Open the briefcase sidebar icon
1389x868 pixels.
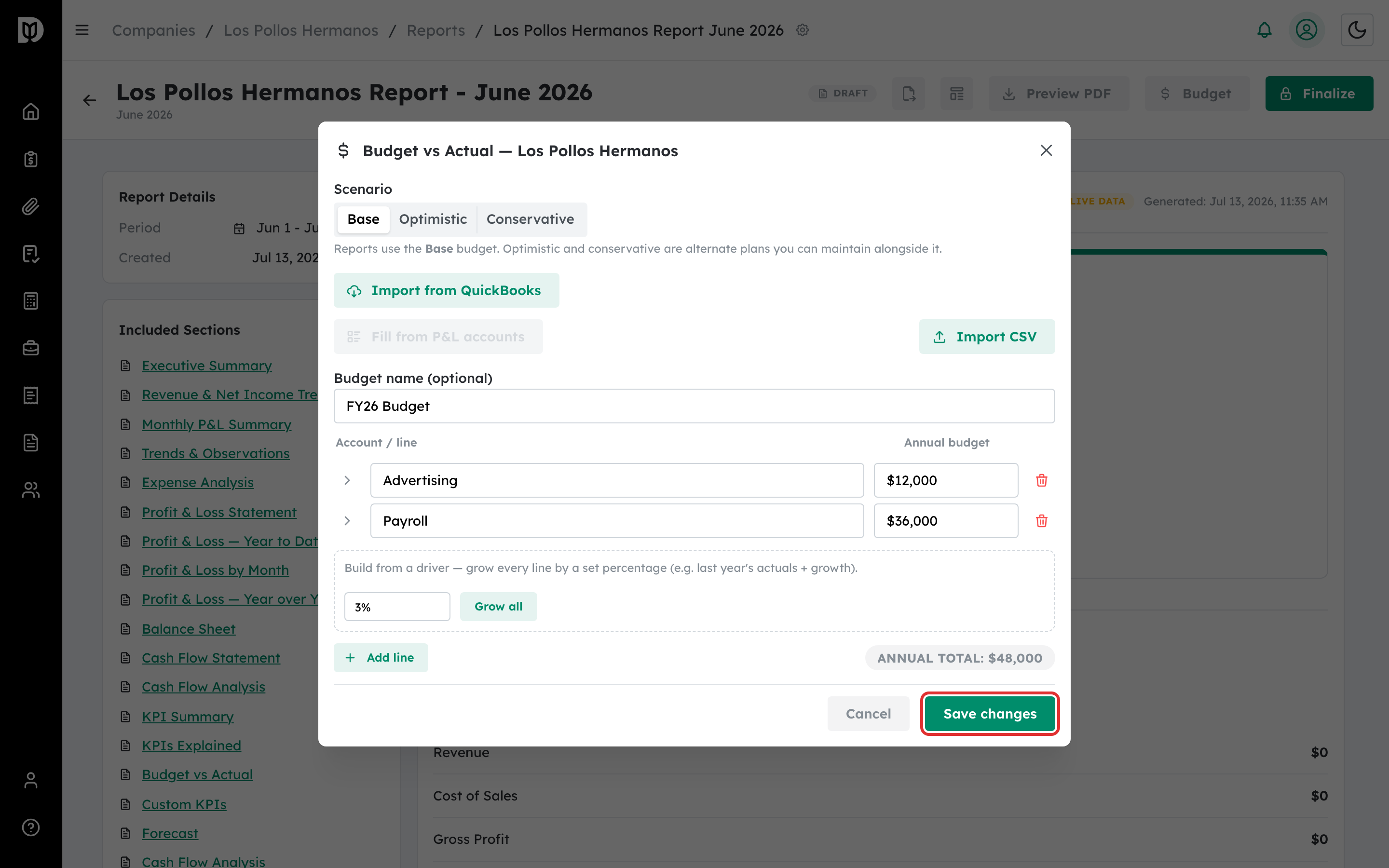tap(30, 348)
